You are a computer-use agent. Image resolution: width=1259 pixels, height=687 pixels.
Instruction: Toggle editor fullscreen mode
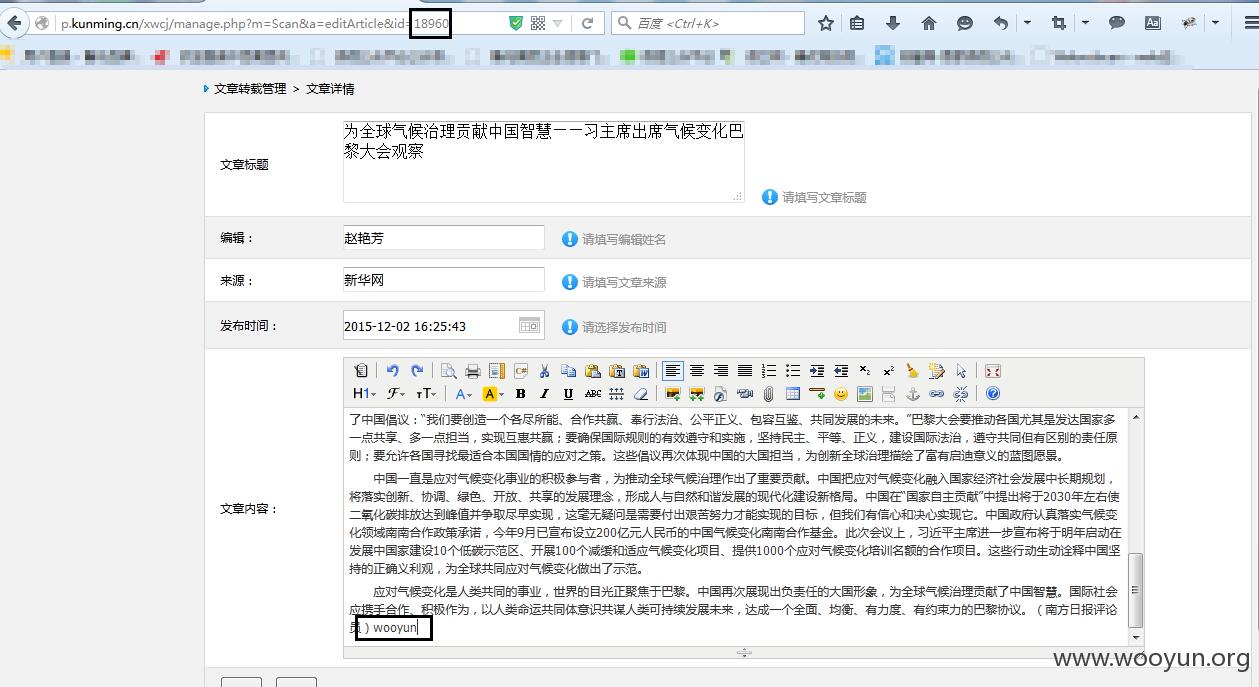991,371
